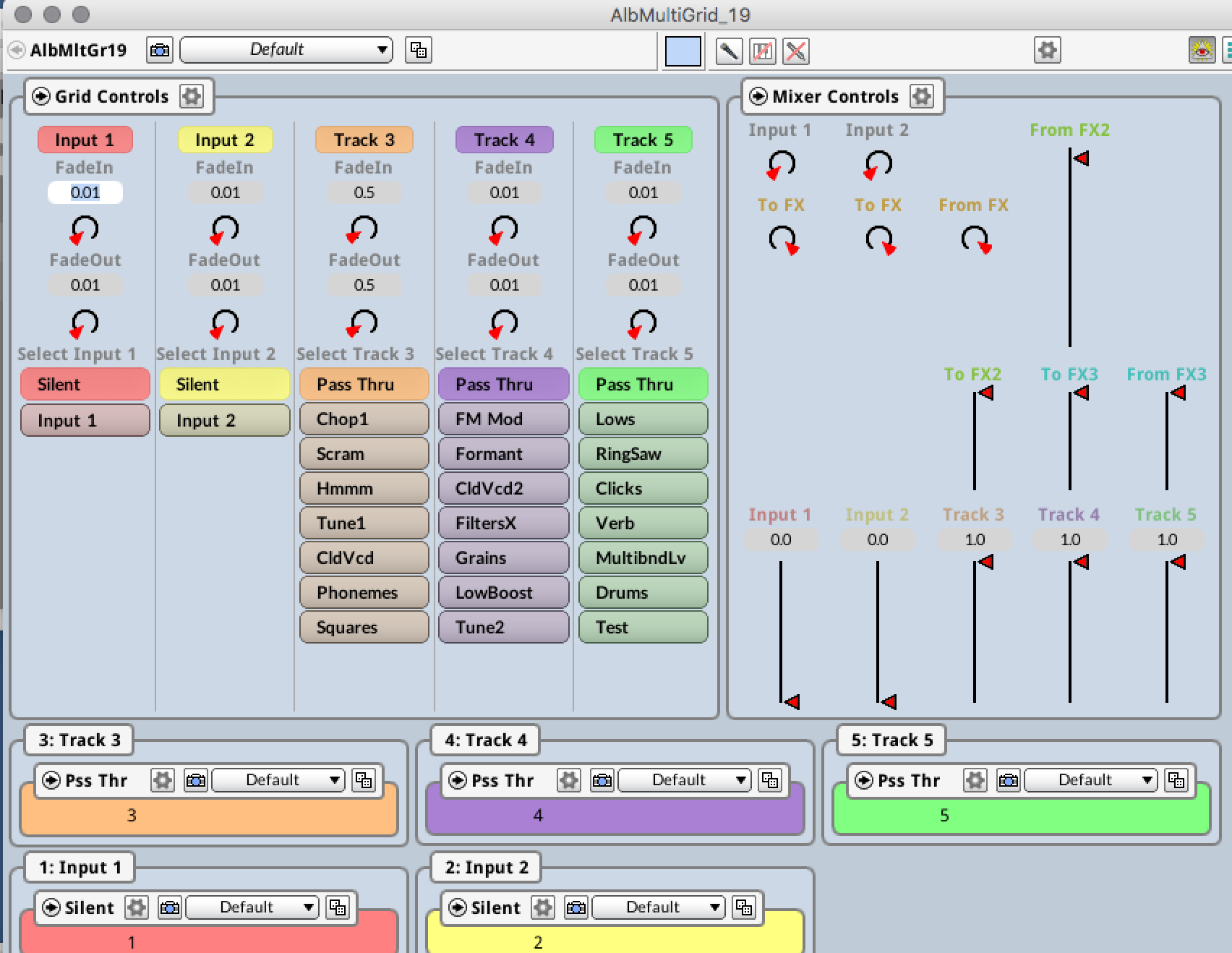
Task: Click the gear icon in Track 5 panel
Action: [975, 780]
